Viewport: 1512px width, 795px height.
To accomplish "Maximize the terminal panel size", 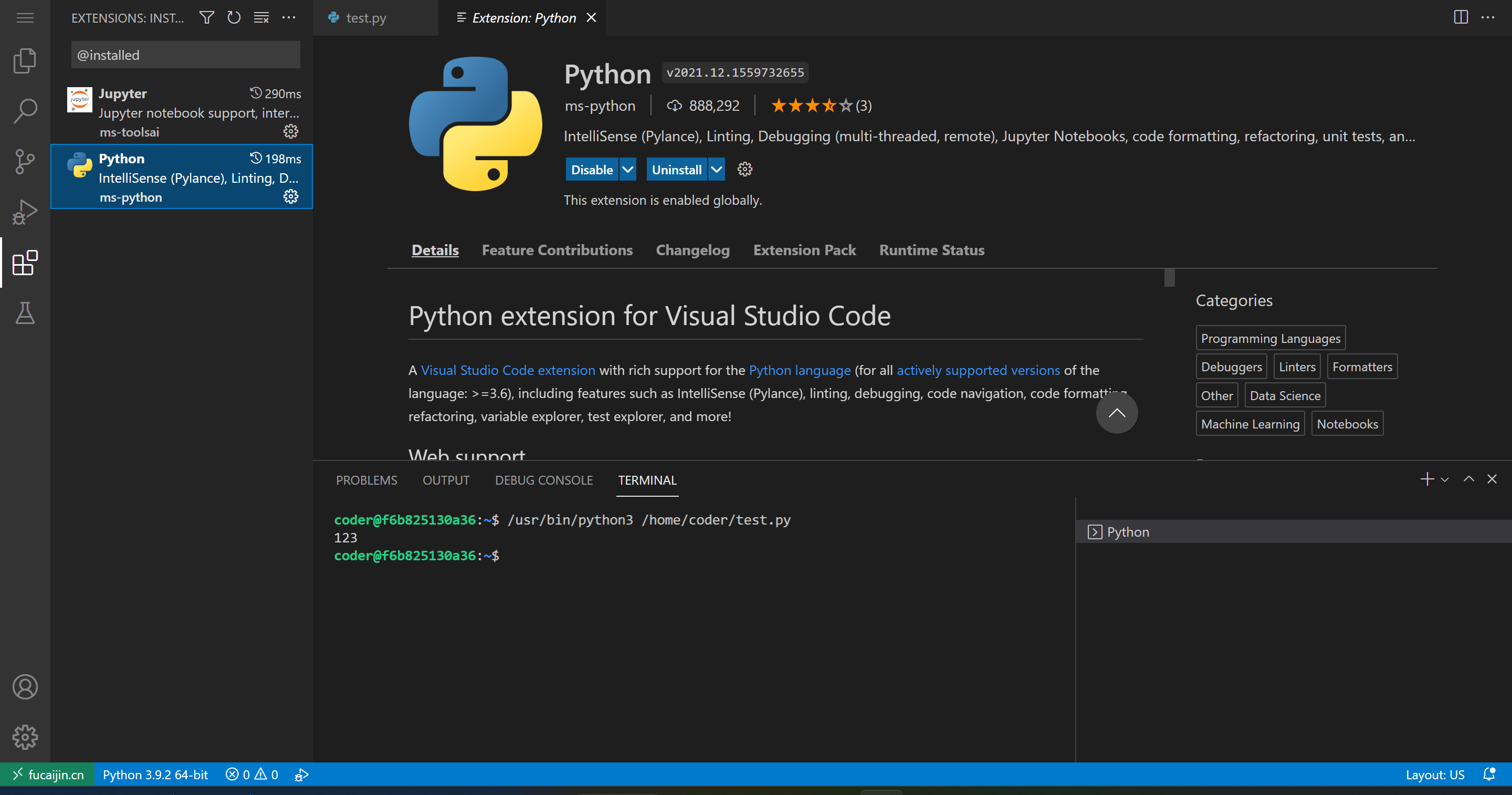I will point(1468,479).
